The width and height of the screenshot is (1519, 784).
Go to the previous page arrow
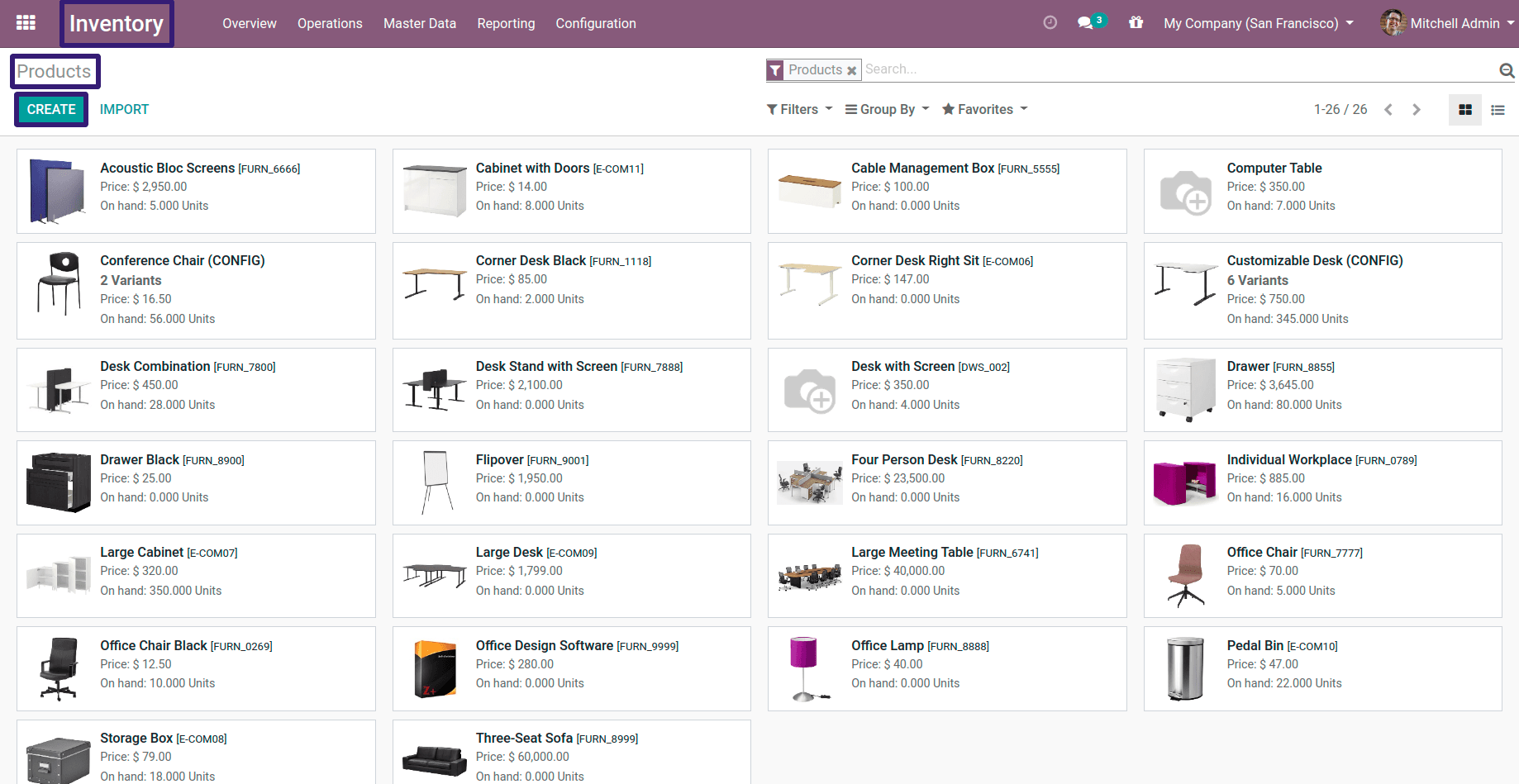point(1388,110)
